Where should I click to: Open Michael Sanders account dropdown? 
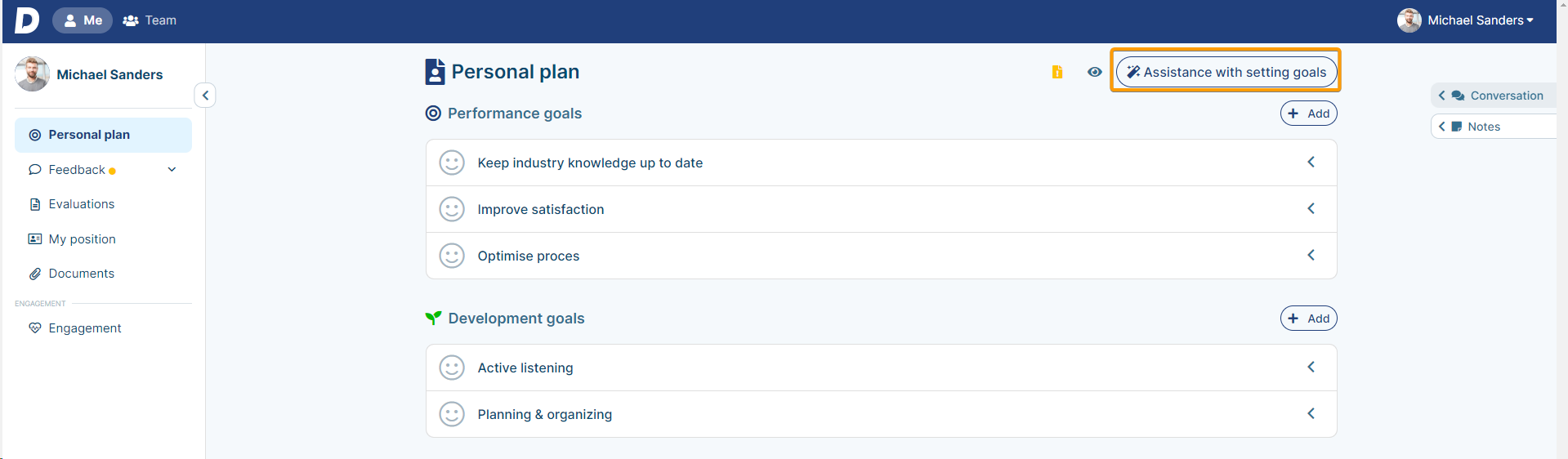1465,20
